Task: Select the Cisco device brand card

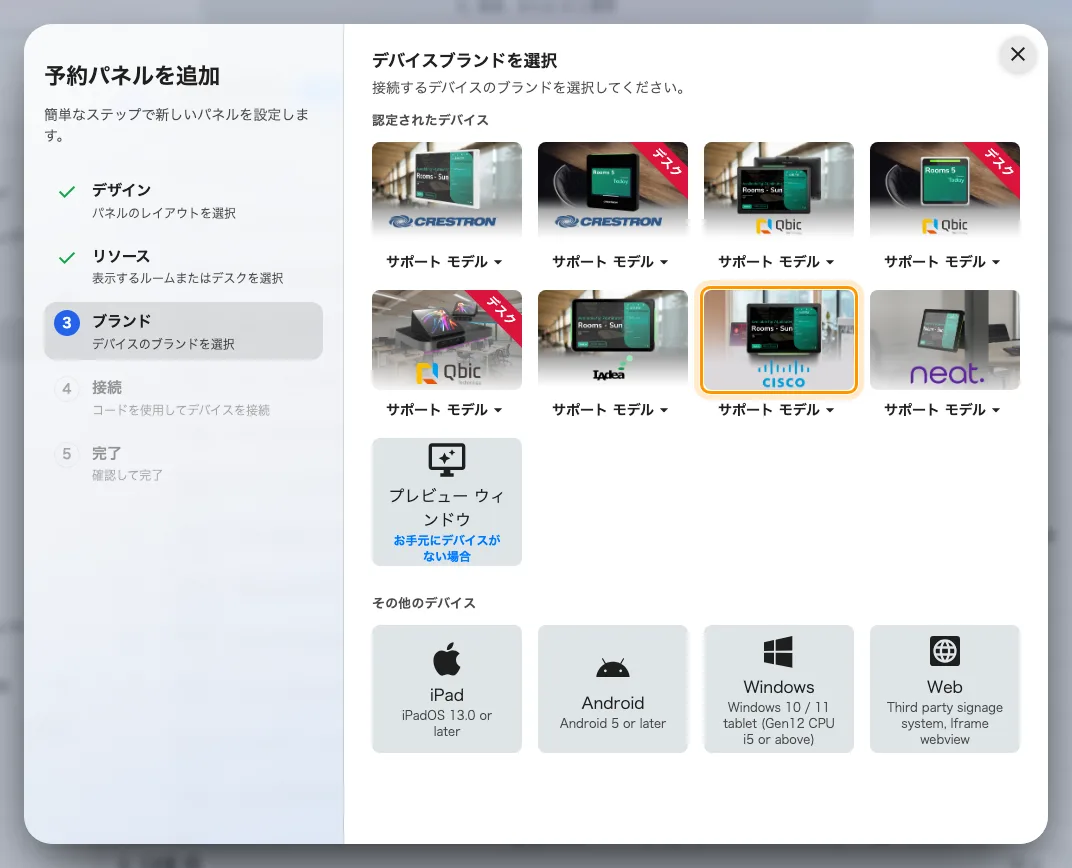Action: click(779, 340)
